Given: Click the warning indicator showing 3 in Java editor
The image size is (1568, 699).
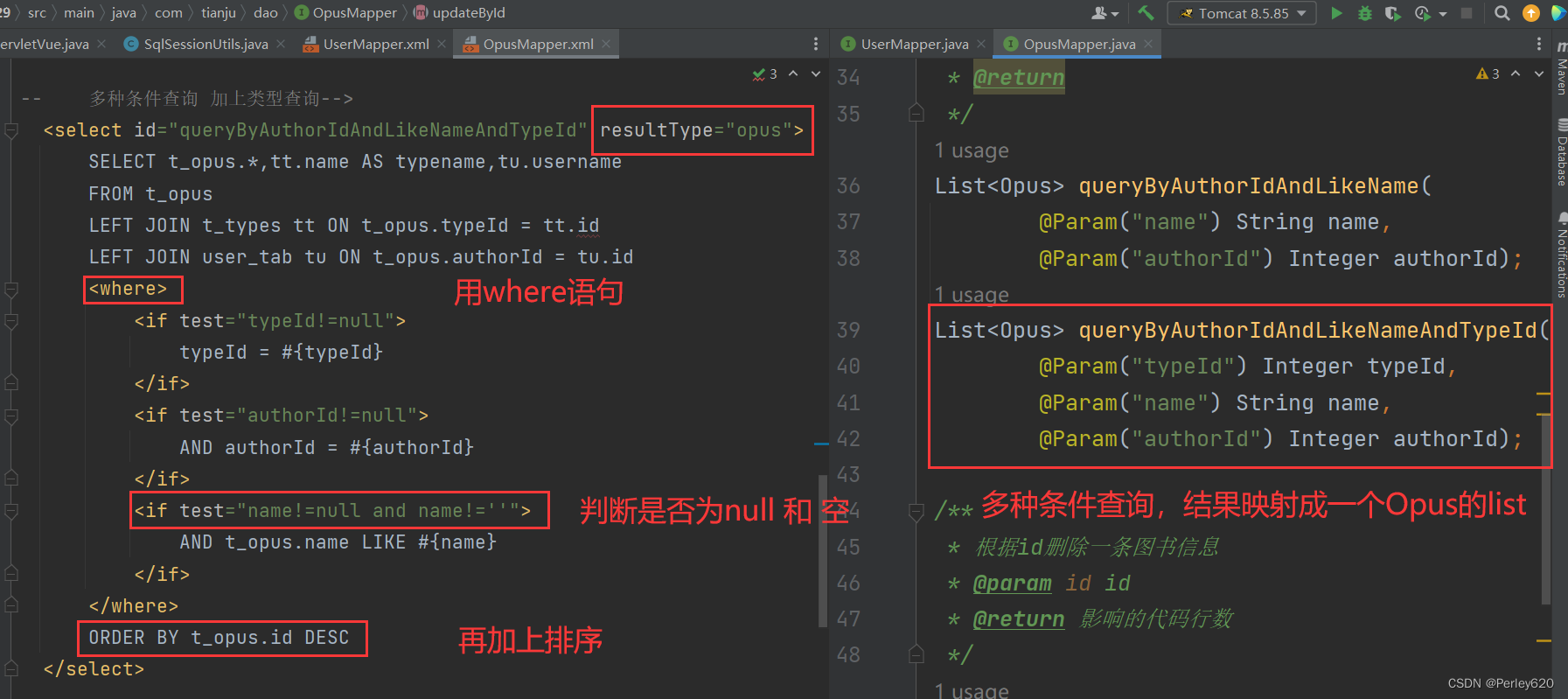Looking at the screenshot, I should click(x=1488, y=74).
